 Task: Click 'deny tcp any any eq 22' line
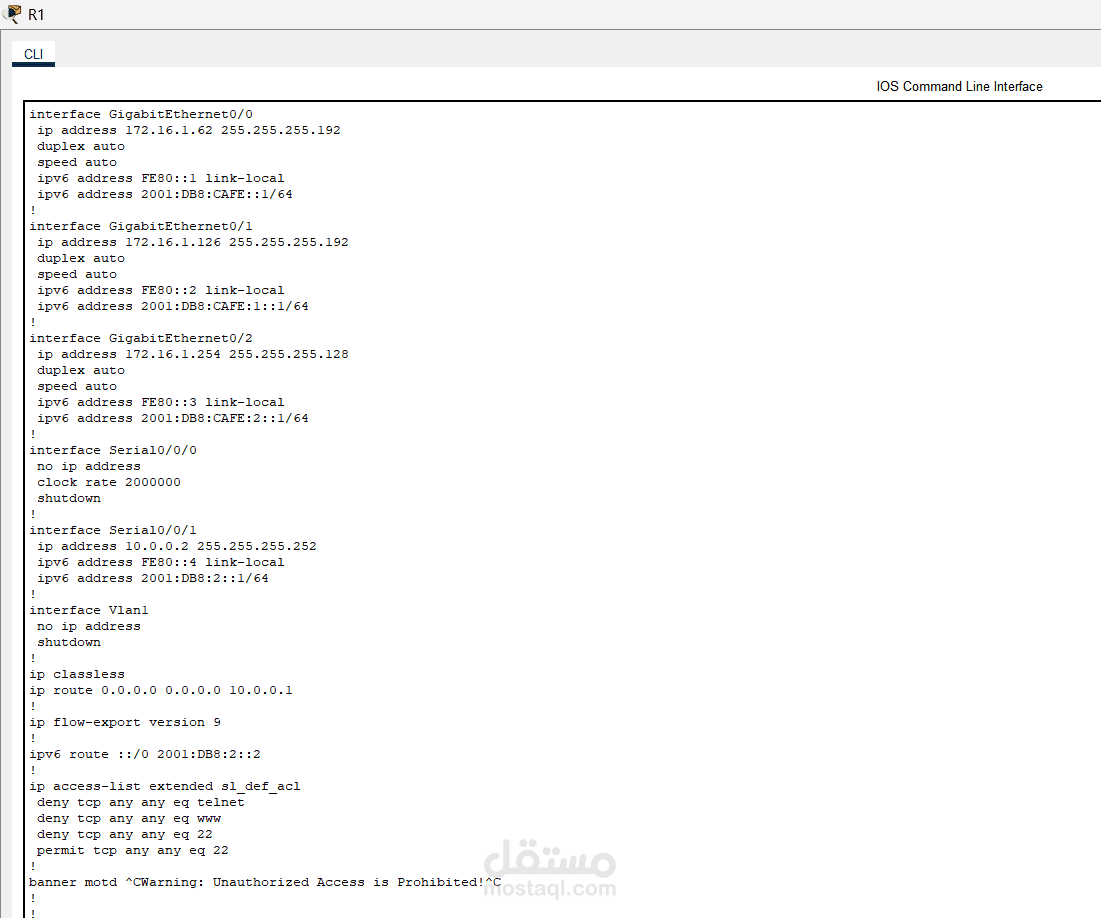(x=125, y=834)
